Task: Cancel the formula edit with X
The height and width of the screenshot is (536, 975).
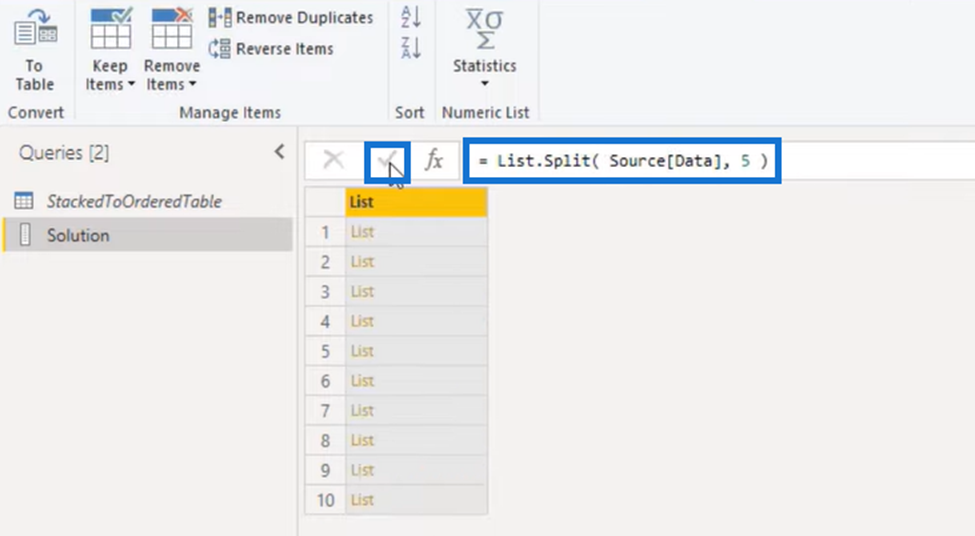Action: click(334, 160)
